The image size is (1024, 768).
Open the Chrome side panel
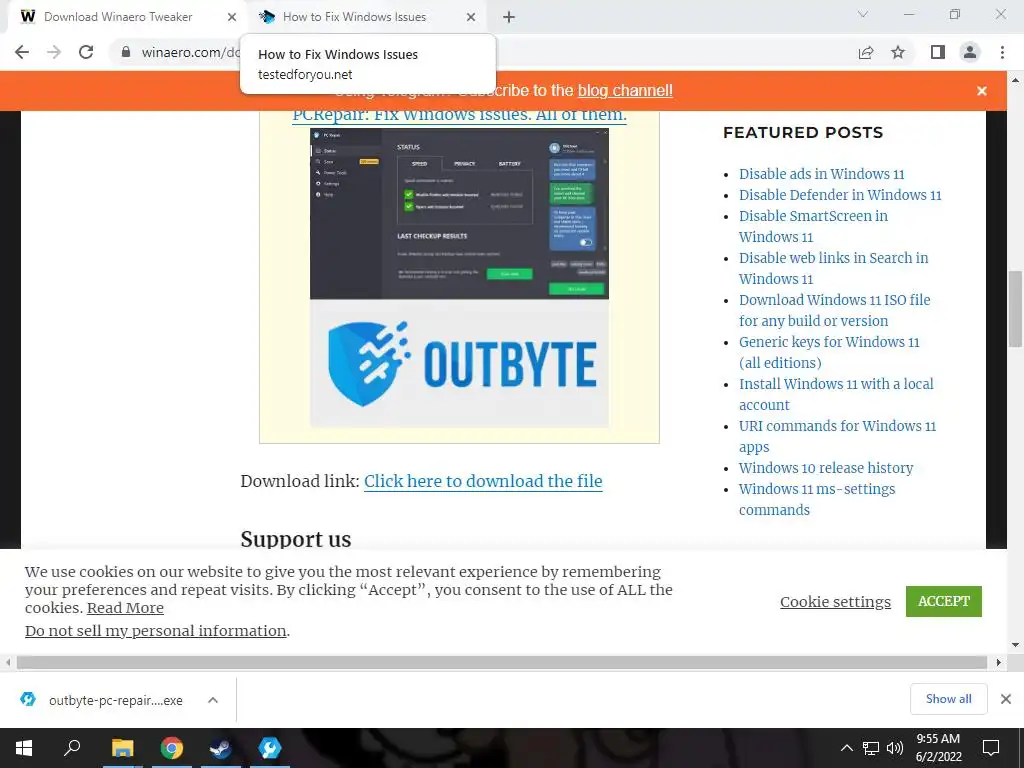pos(938,52)
